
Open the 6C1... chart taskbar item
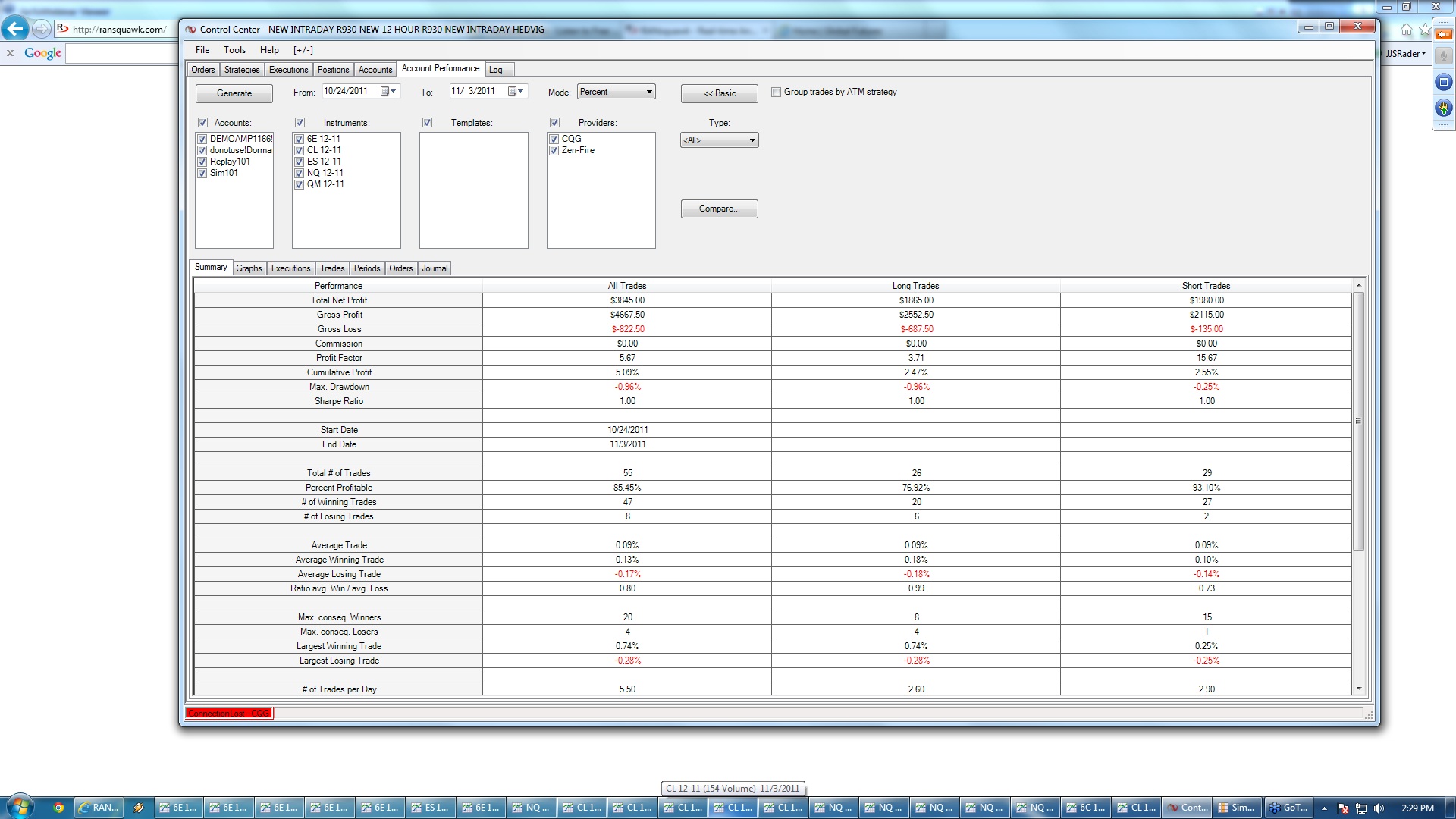tap(1086, 808)
